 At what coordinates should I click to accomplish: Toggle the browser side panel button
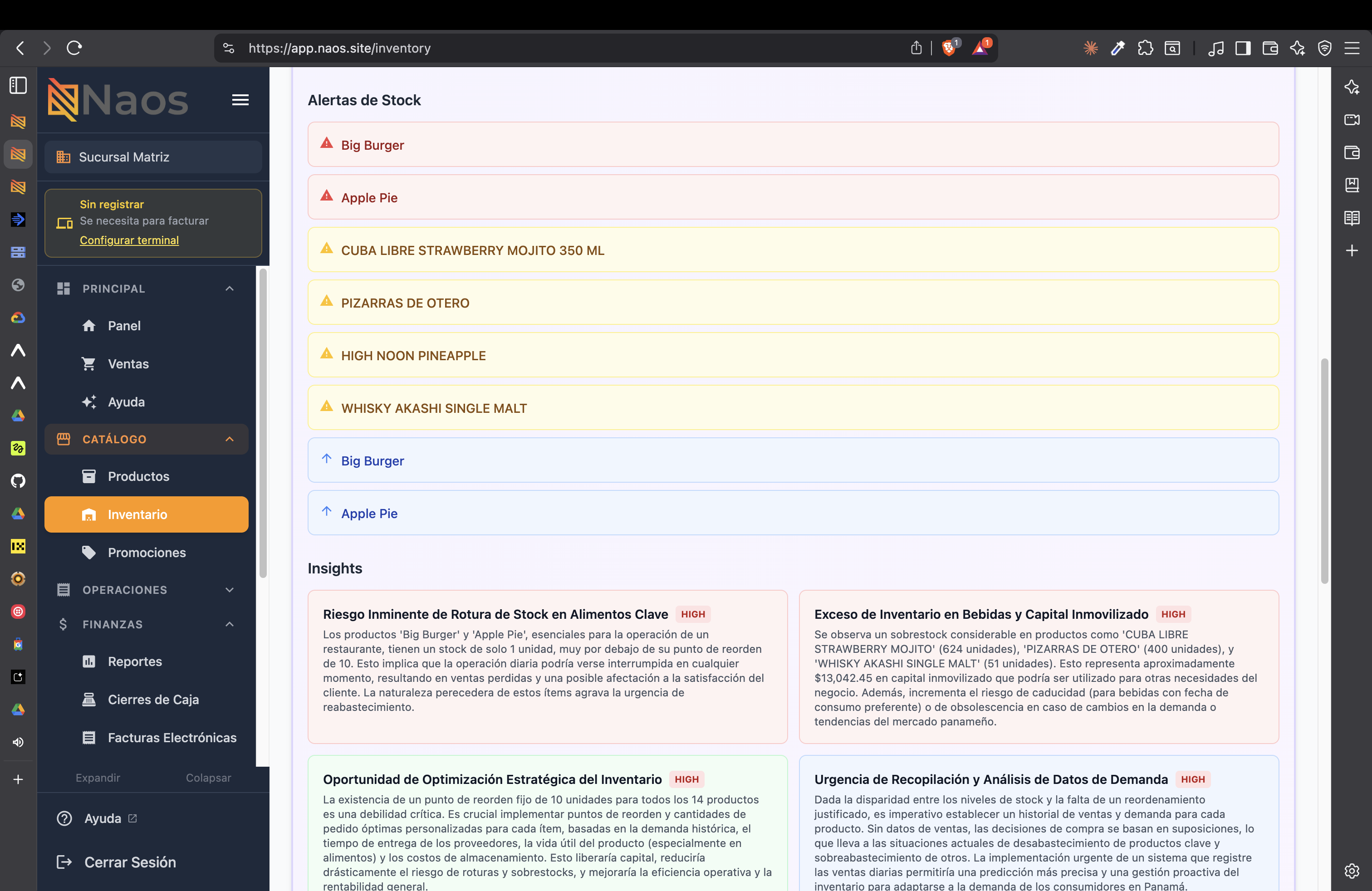coord(1243,48)
